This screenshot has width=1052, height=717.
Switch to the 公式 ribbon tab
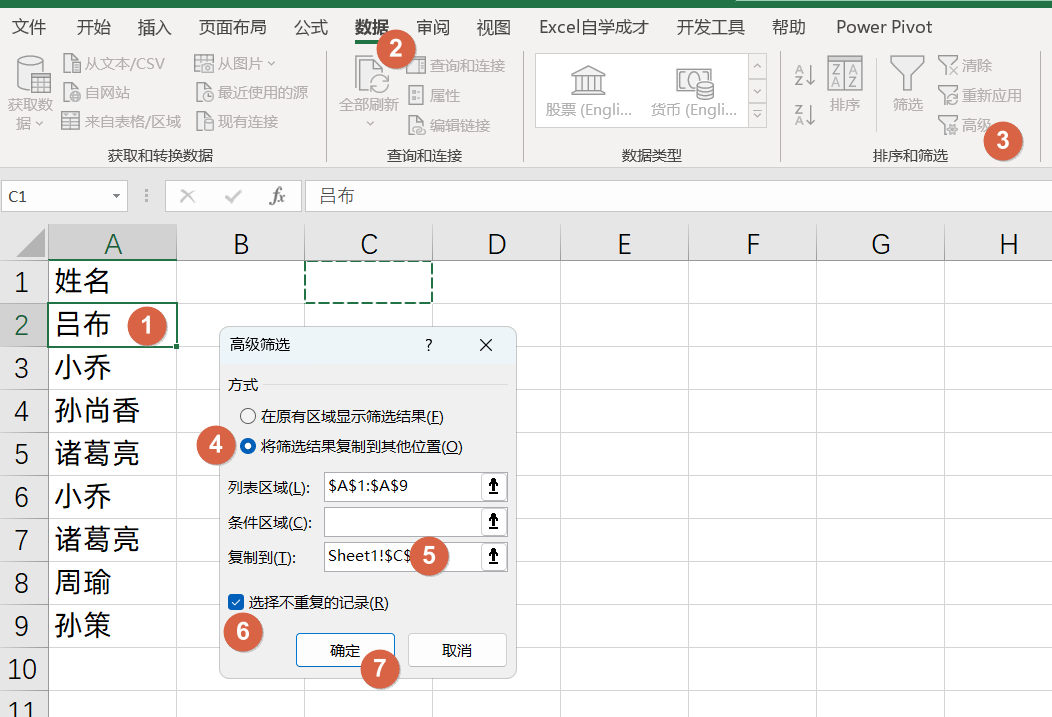point(310,27)
